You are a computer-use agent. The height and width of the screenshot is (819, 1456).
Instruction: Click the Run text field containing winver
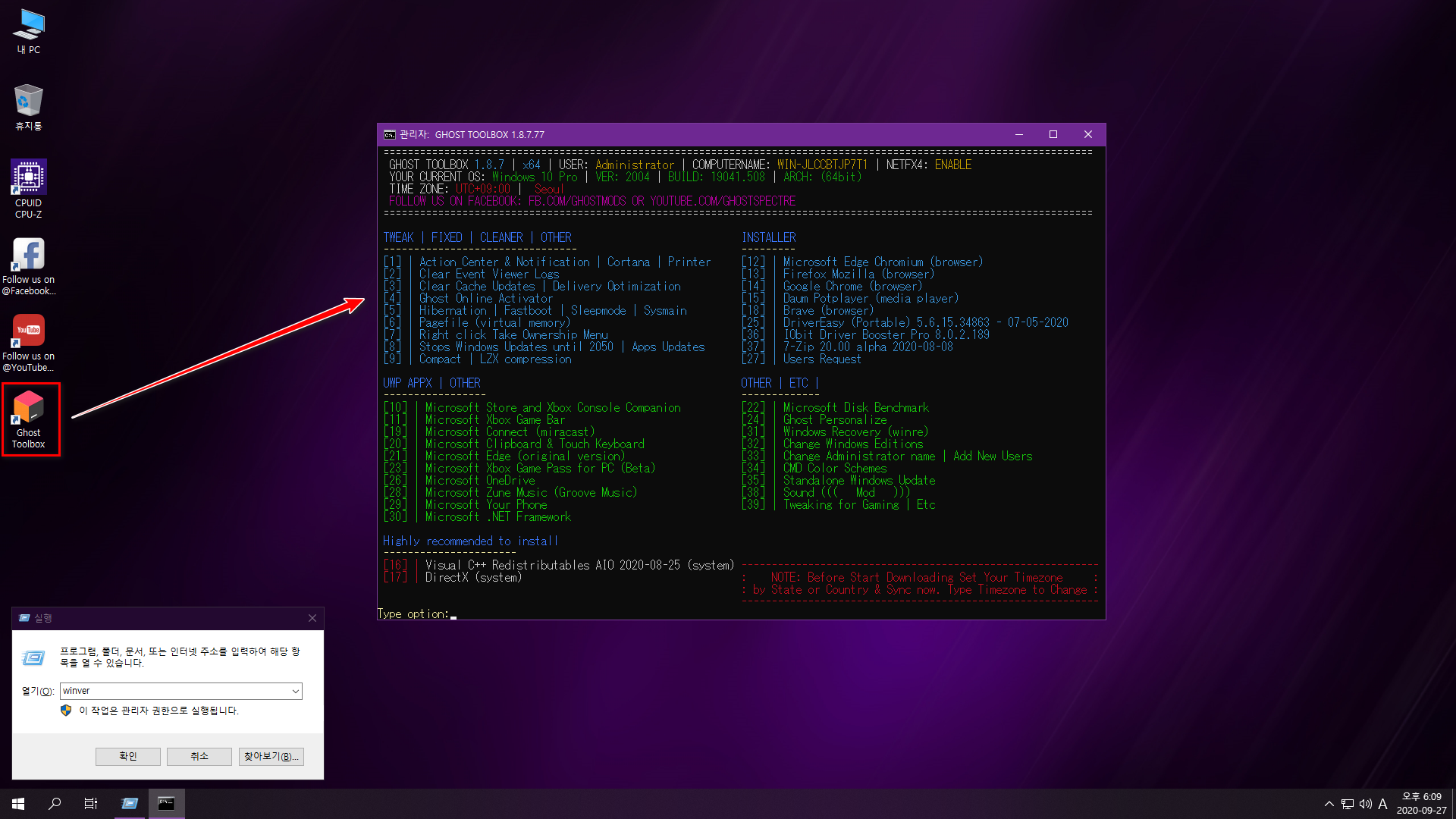[x=174, y=691]
